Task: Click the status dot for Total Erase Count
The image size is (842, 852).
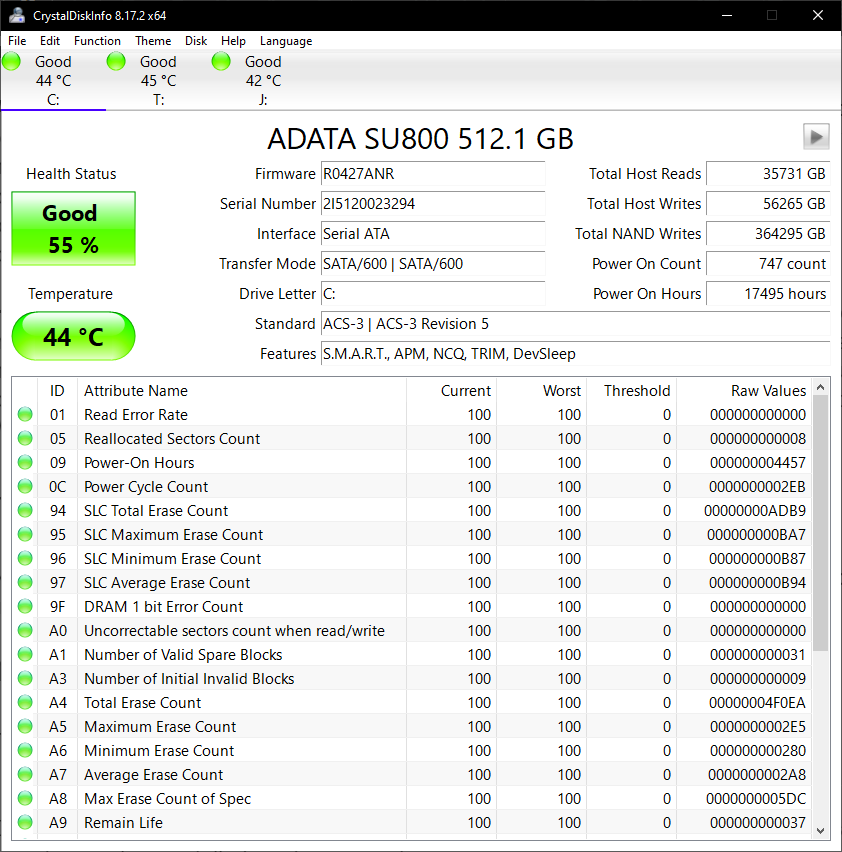Action: pyautogui.click(x=25, y=702)
